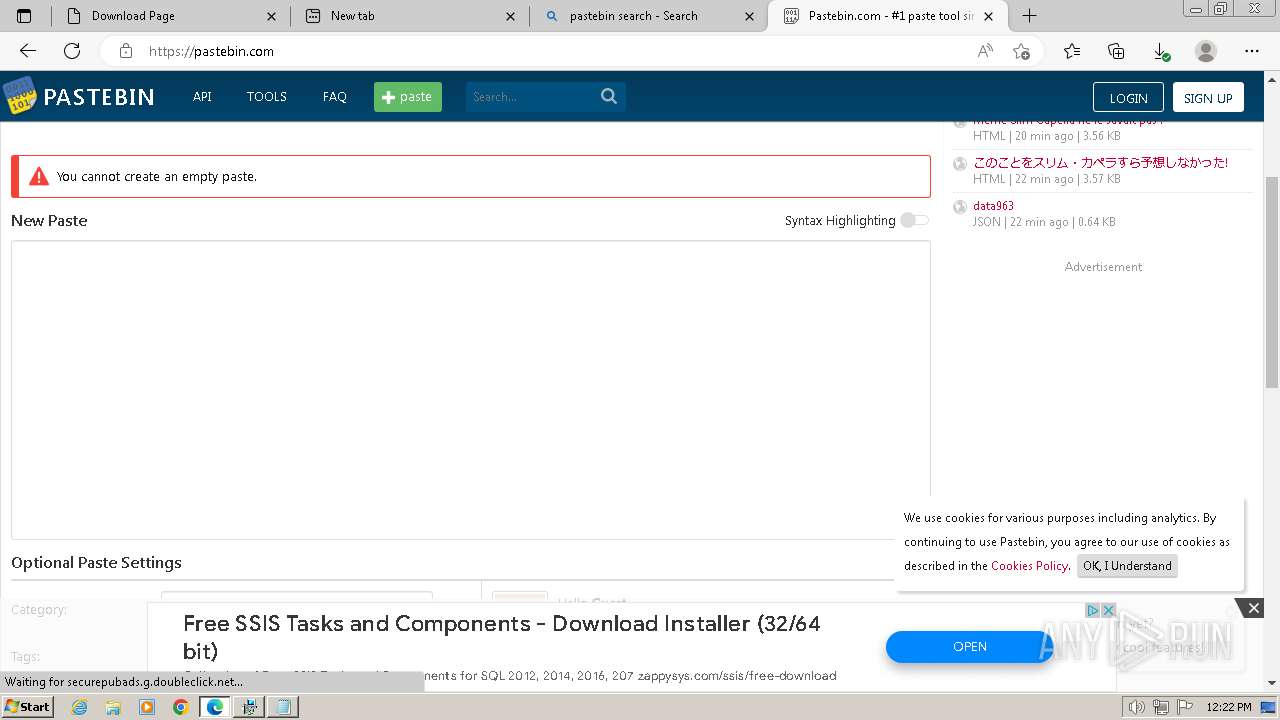This screenshot has width=1280, height=720.
Task: Click the Pastebin logo icon
Action: 20,96
